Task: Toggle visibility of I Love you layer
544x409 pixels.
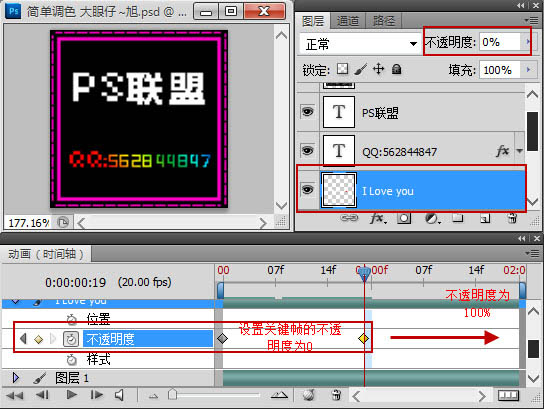Action: (307, 190)
